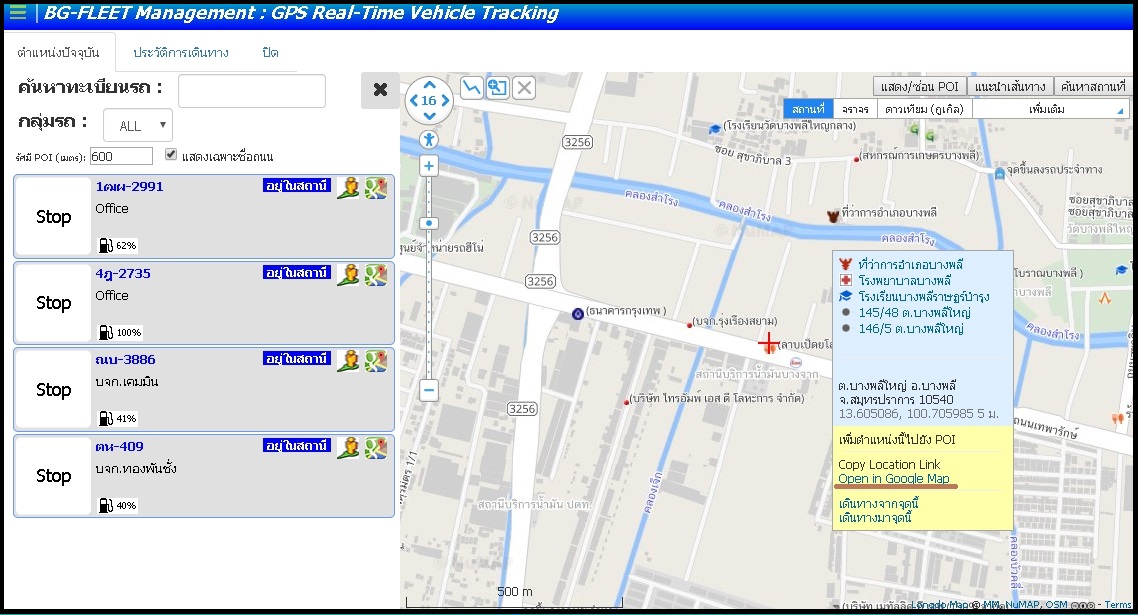Click the POI radius field showing 600
This screenshot has width=1138, height=615.
tap(121, 156)
